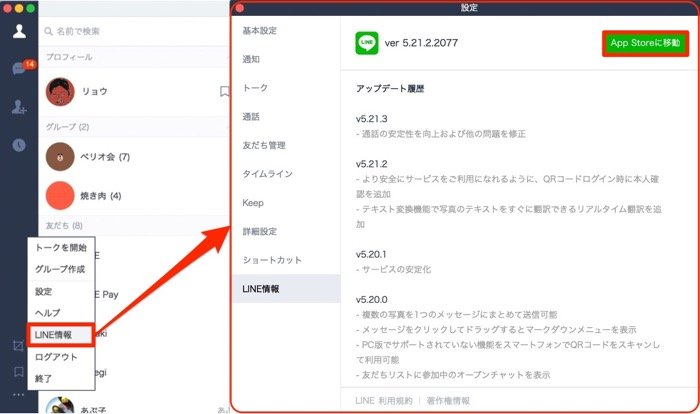Close the 設定 window
Viewport: 700px width, 414px height.
tap(240, 8)
